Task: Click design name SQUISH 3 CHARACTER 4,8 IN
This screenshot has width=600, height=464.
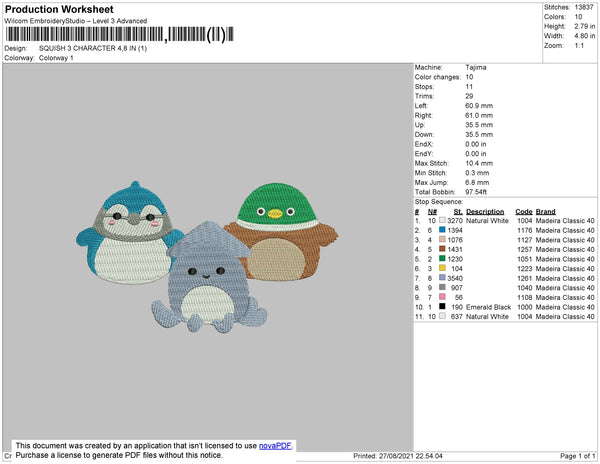Action: pos(93,48)
